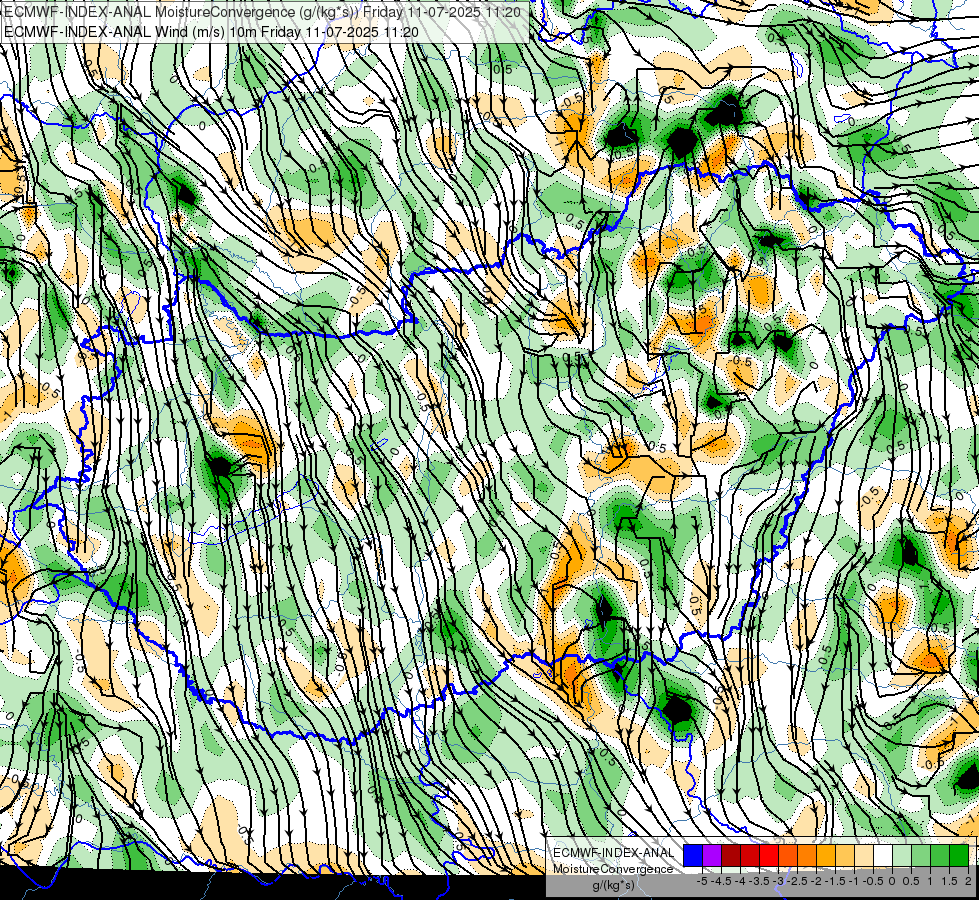Click the 'ECMWF-INDEX-ANAL' label in the legend

point(613,853)
